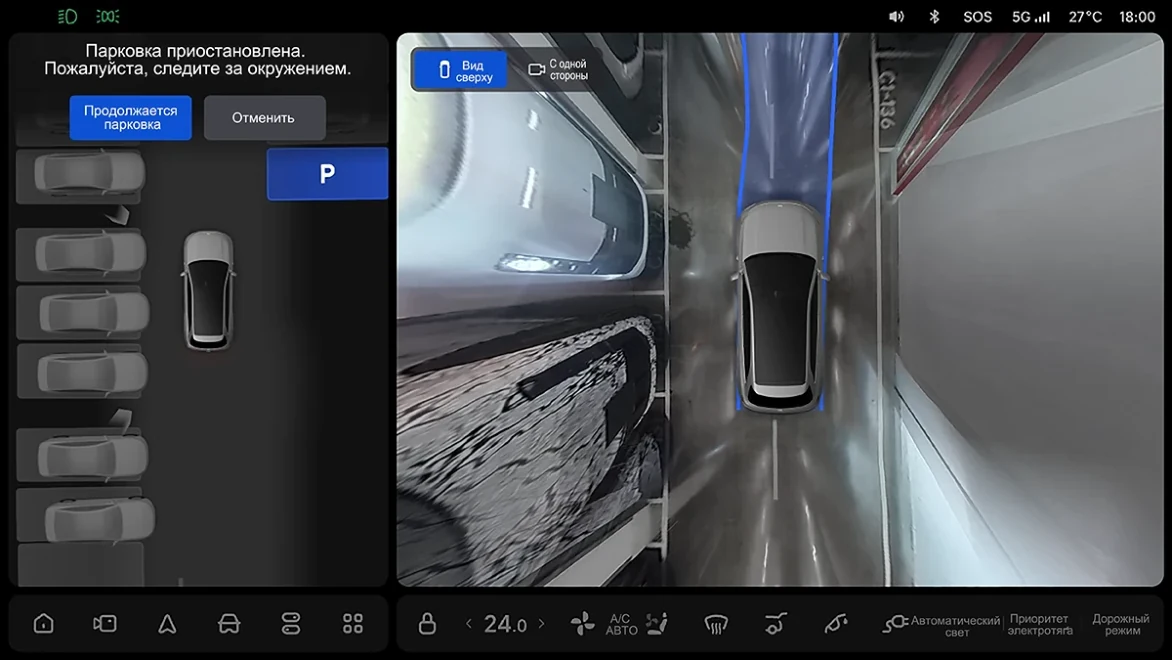Toggle 'Автоматический свет' mode
Screen dimensions: 1172x660
click(x=955, y=626)
